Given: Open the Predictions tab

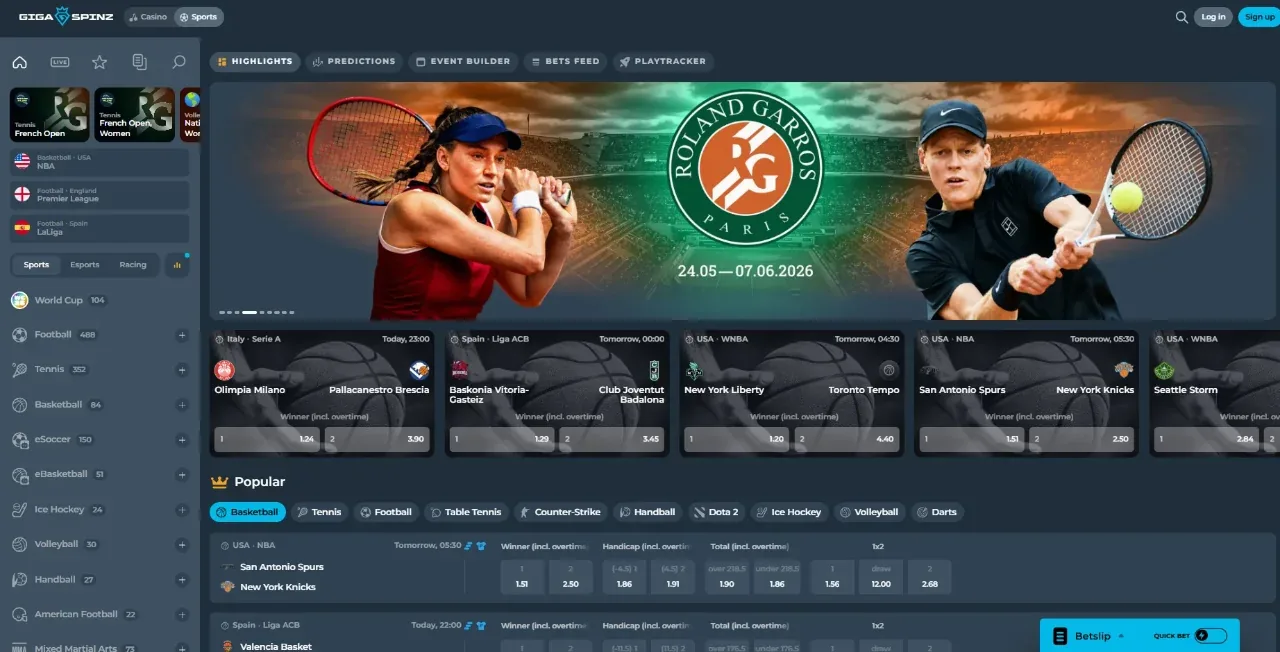Looking at the screenshot, I should point(354,61).
